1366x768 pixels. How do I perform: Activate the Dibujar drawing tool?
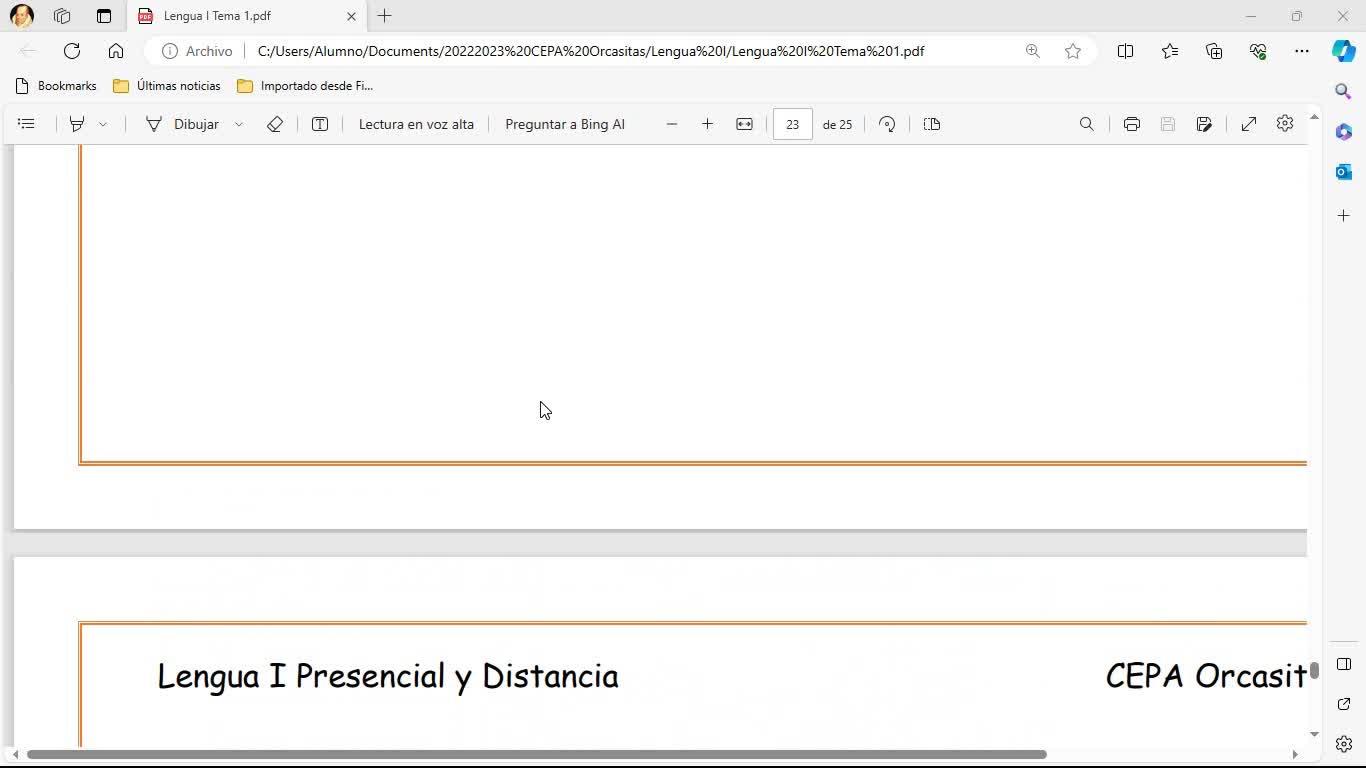(183, 124)
